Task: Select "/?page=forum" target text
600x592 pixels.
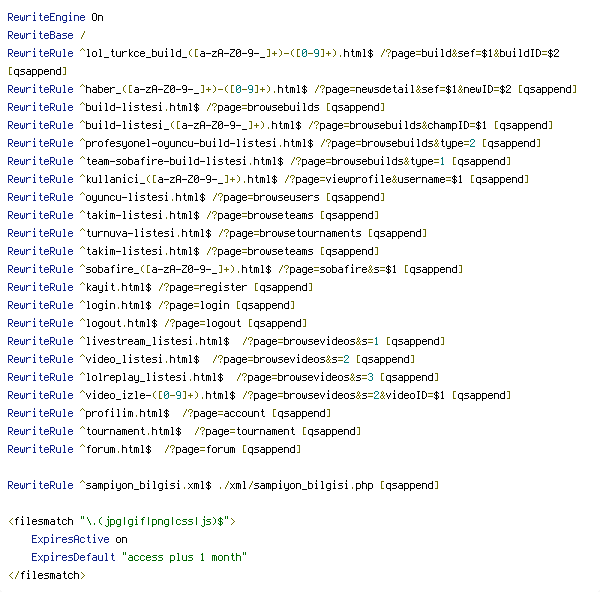Action: coord(200,449)
